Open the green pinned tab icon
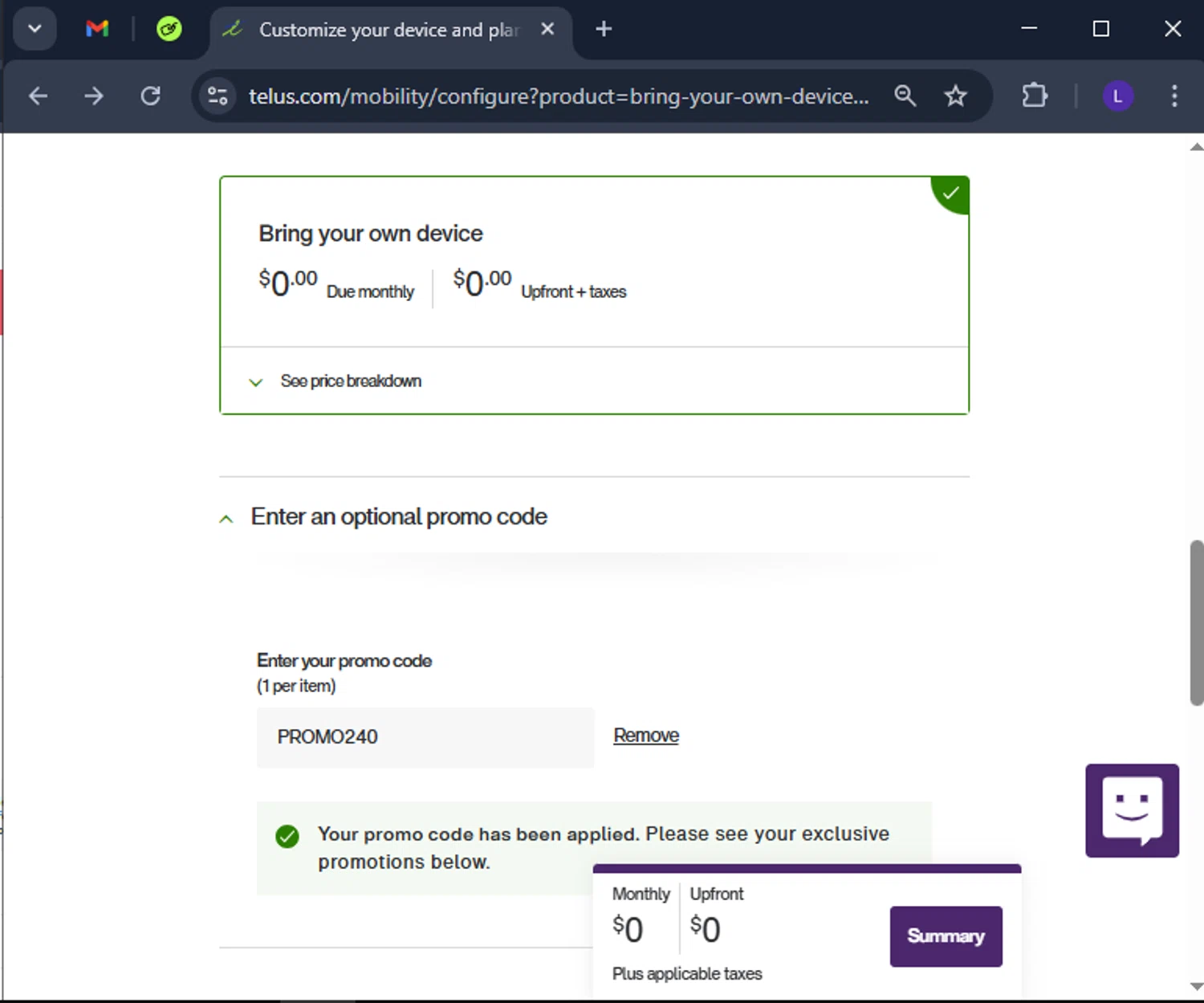 click(x=169, y=30)
